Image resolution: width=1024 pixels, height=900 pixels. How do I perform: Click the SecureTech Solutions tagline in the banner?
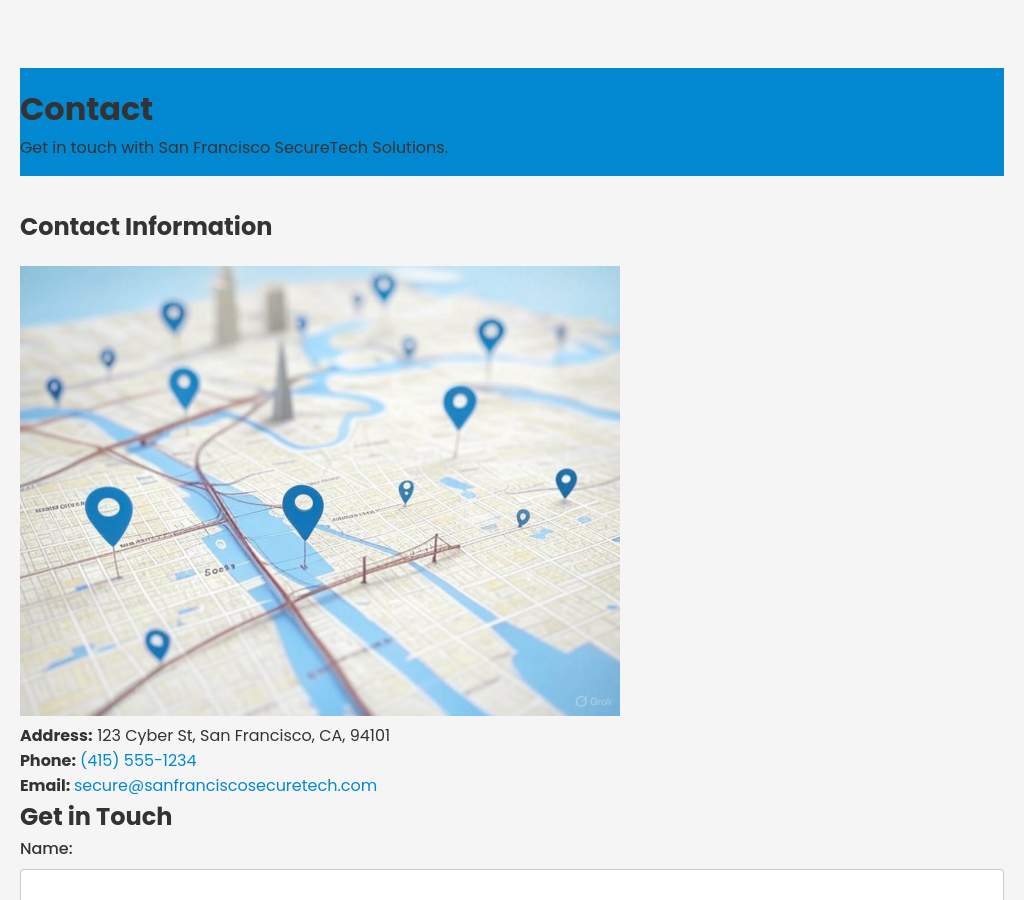[234, 147]
